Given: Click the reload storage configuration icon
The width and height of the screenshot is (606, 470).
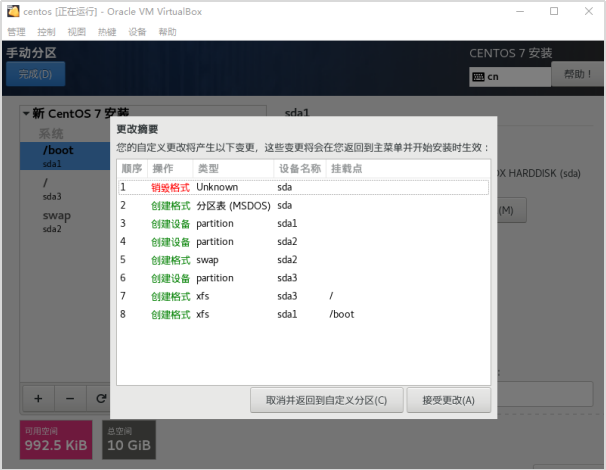Looking at the screenshot, I should click(100, 398).
